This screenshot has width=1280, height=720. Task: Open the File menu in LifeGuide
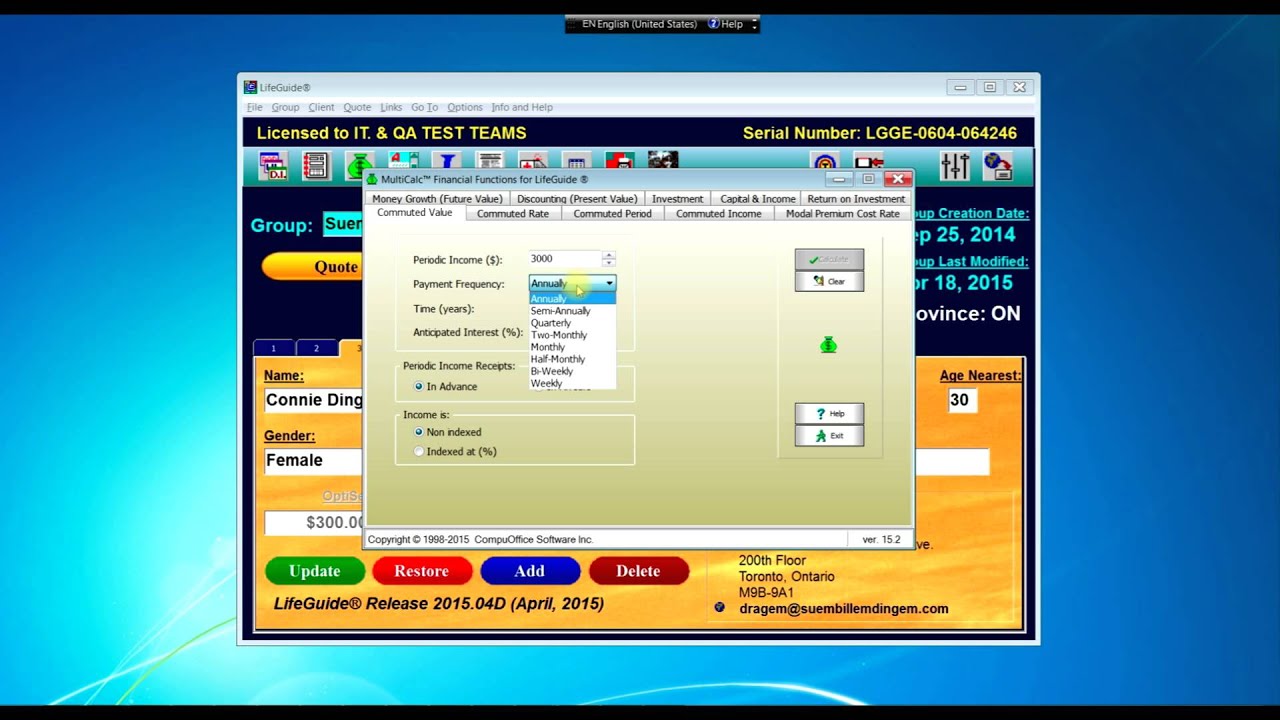coord(255,107)
